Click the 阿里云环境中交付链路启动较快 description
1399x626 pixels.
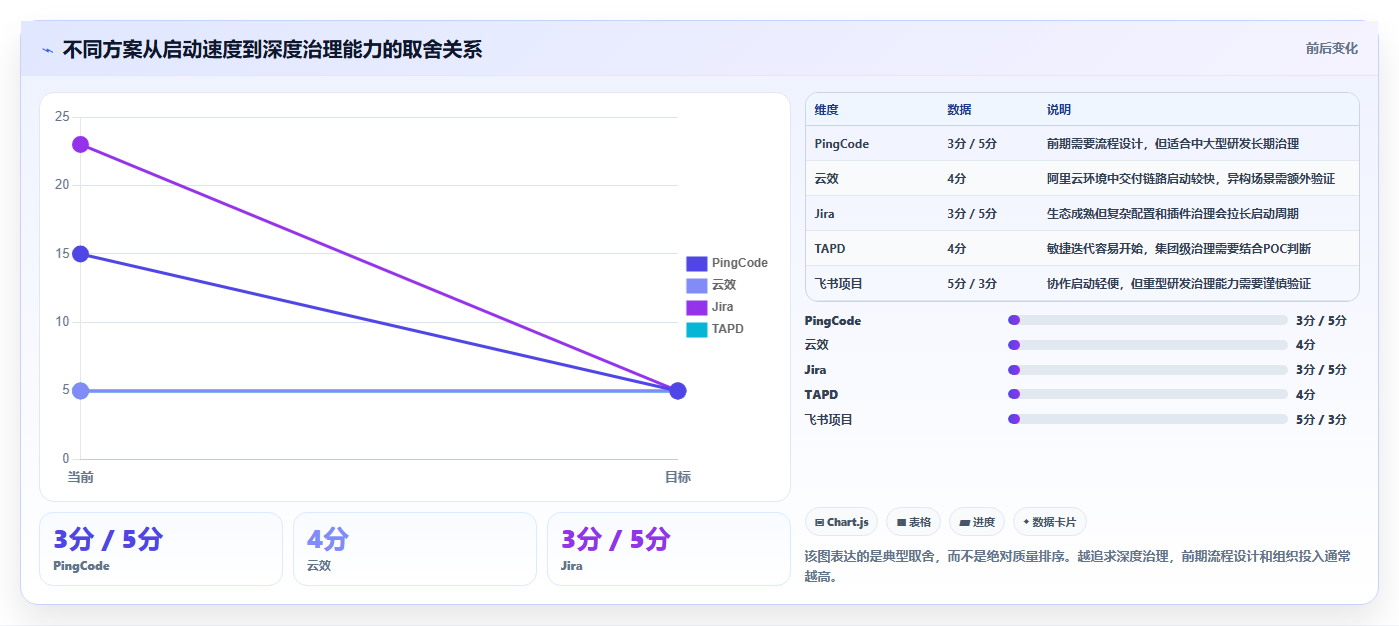point(1191,179)
